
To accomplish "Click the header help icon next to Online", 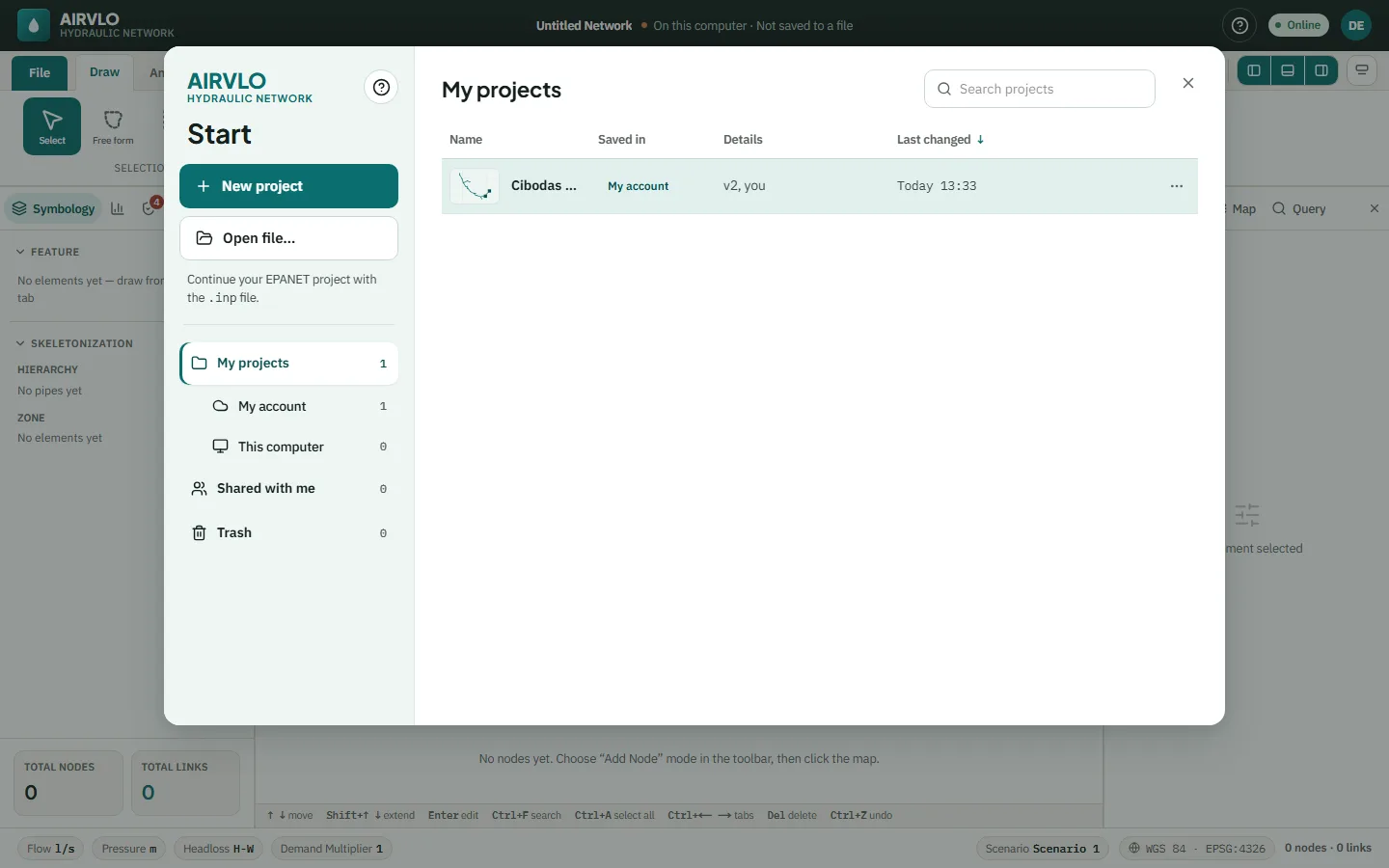I will pyautogui.click(x=1240, y=26).
